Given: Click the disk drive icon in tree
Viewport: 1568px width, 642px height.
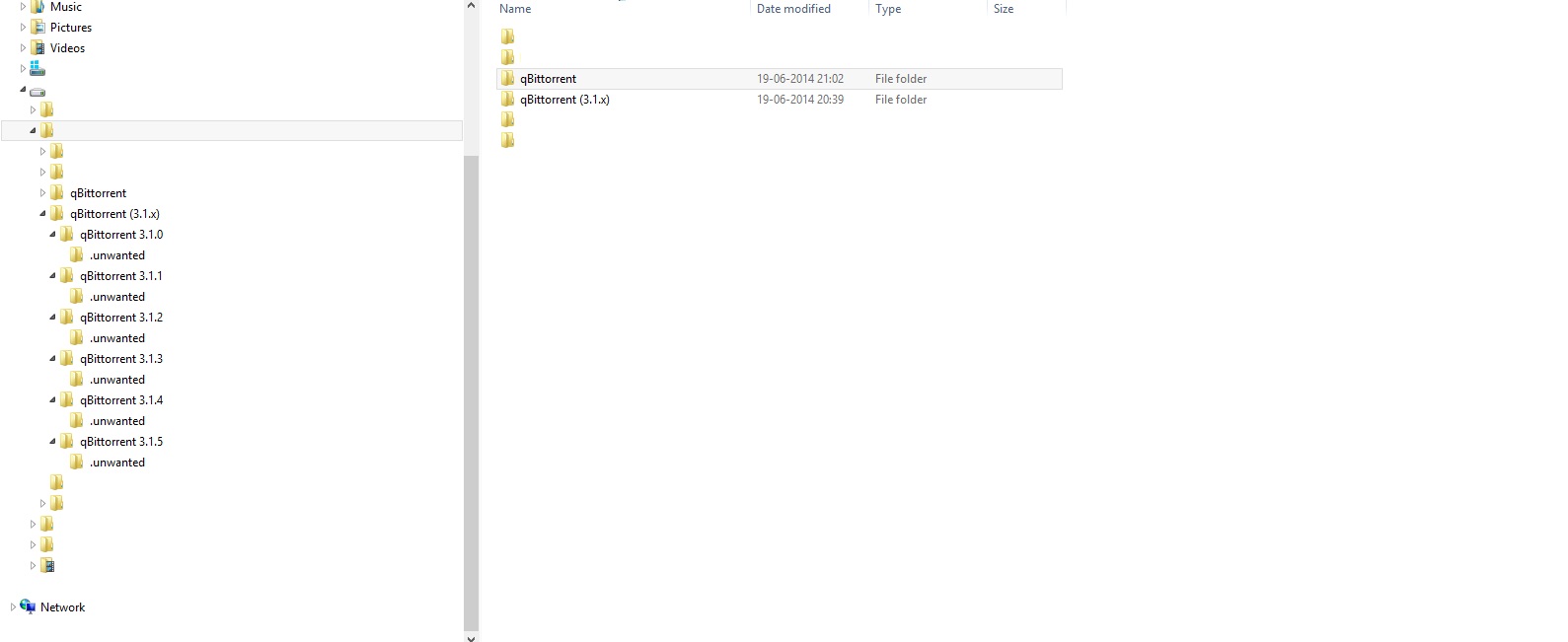Looking at the screenshot, I should click(x=37, y=91).
